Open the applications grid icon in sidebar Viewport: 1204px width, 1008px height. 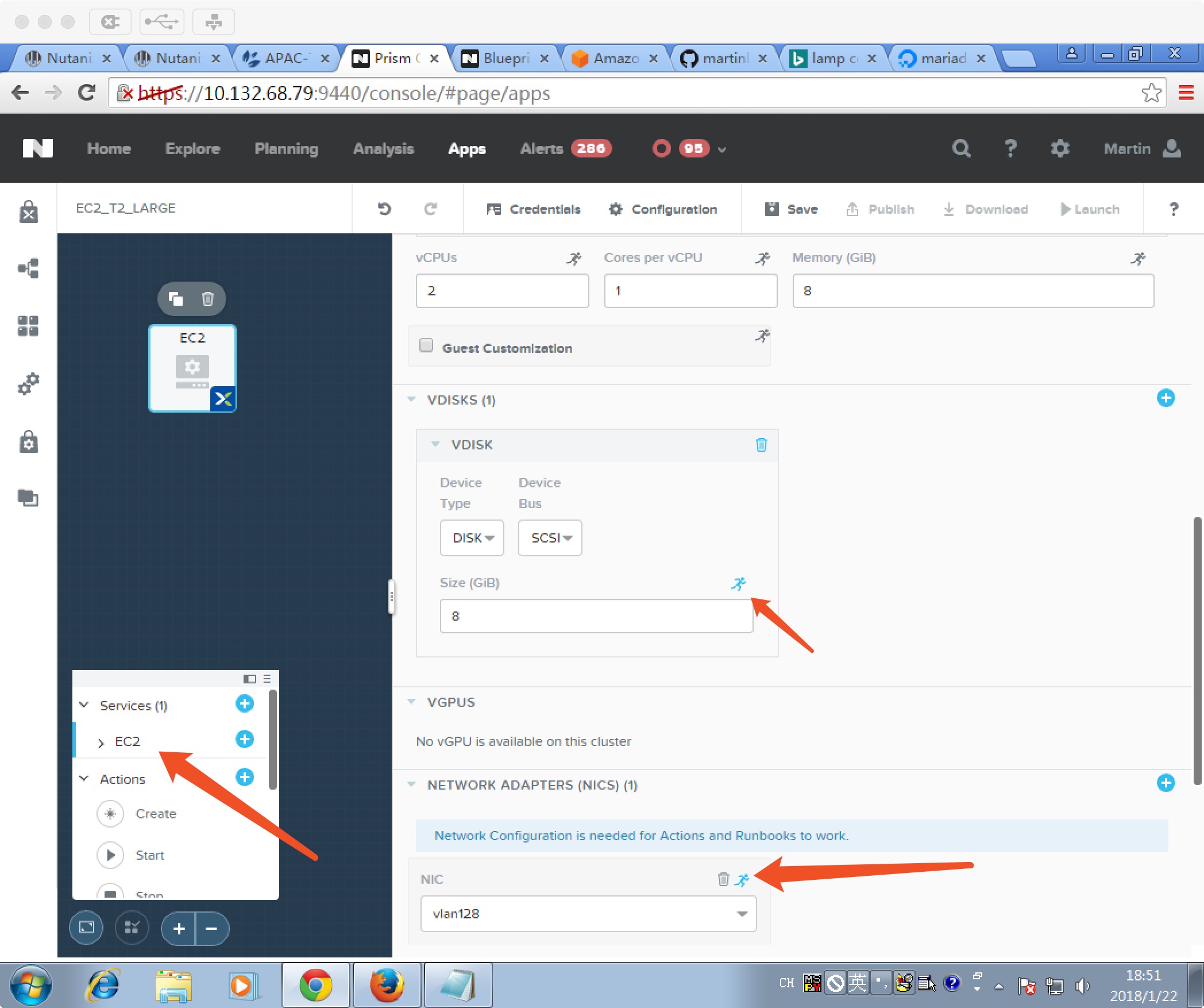click(28, 326)
